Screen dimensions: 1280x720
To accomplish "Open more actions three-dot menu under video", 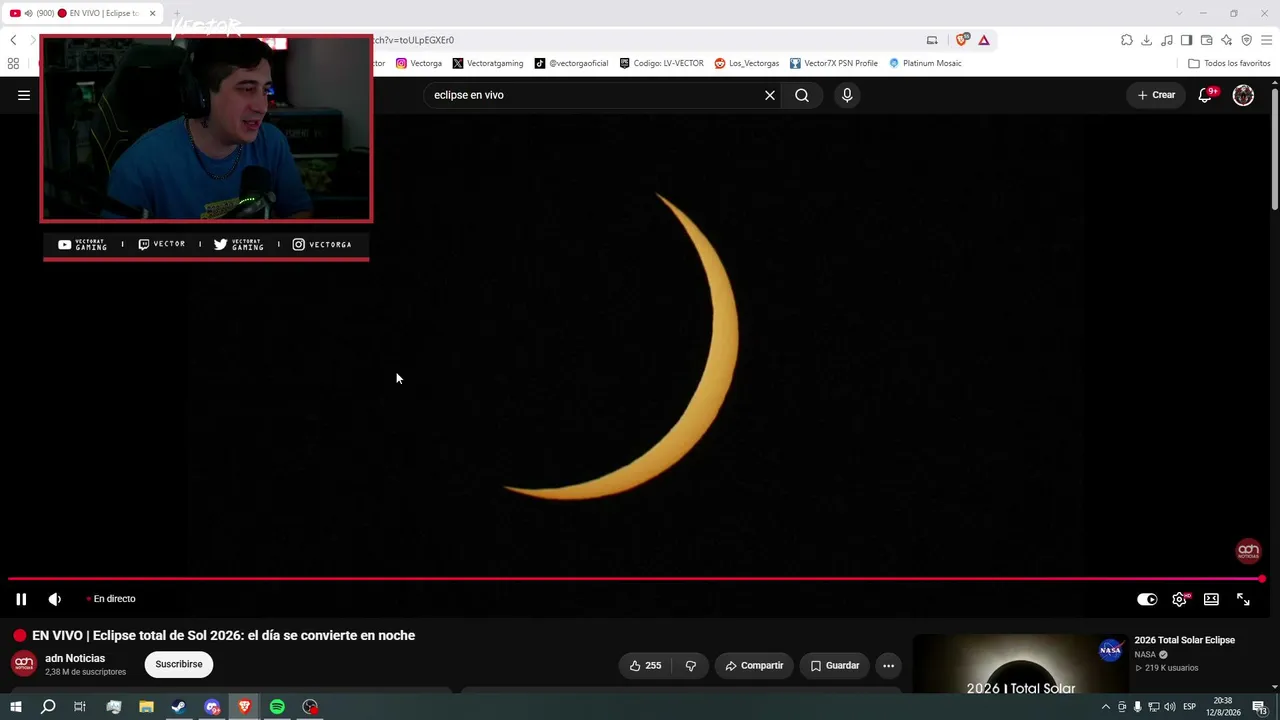I will [x=888, y=666].
